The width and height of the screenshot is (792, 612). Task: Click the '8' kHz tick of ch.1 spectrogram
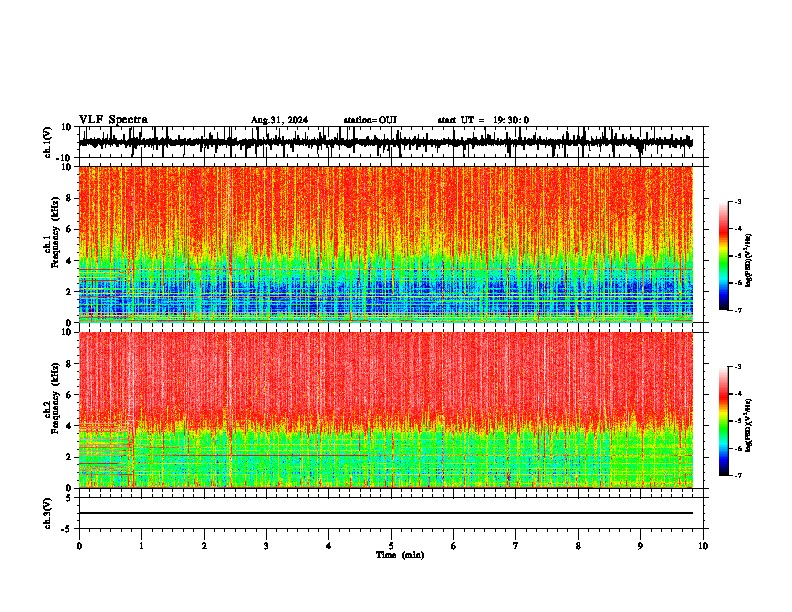69,198
